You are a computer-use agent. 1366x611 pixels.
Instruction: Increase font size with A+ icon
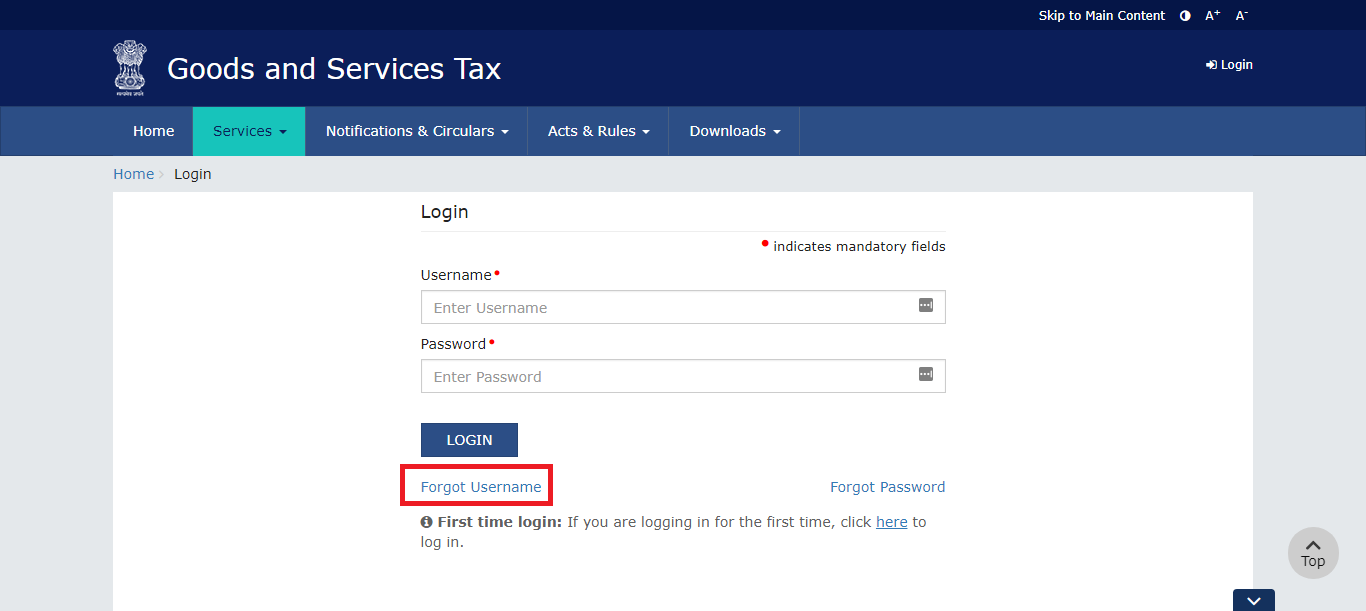(x=1212, y=16)
